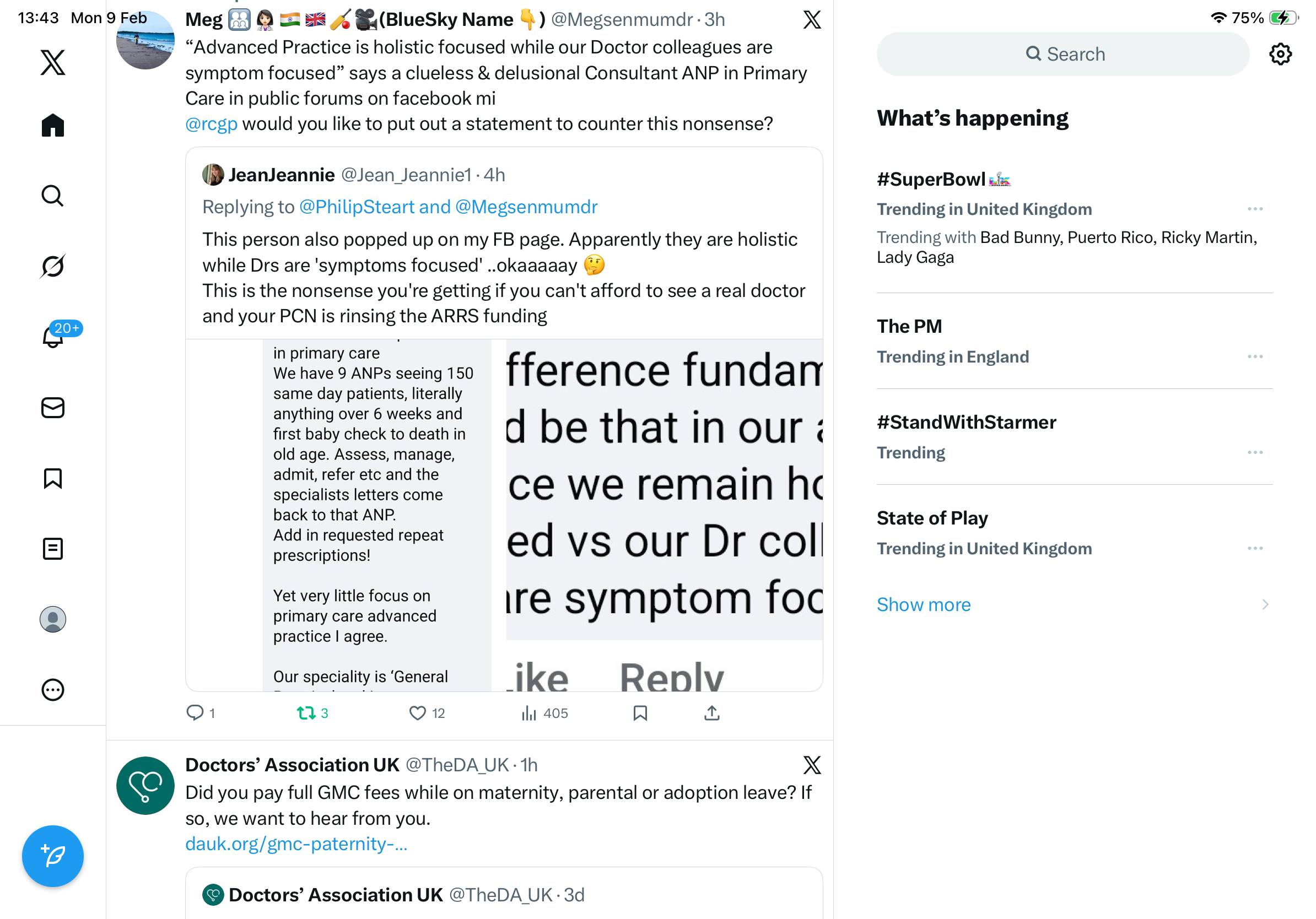Toggle bookmark on Meg's post
1316x919 pixels.
(640, 713)
